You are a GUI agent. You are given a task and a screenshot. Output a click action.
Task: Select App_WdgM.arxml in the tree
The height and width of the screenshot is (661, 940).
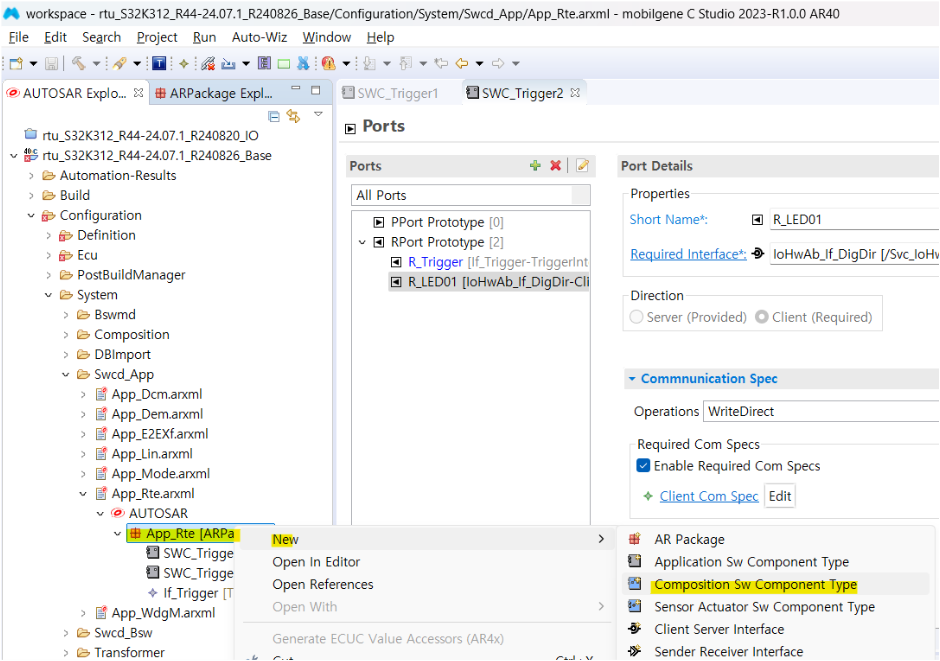click(x=163, y=612)
